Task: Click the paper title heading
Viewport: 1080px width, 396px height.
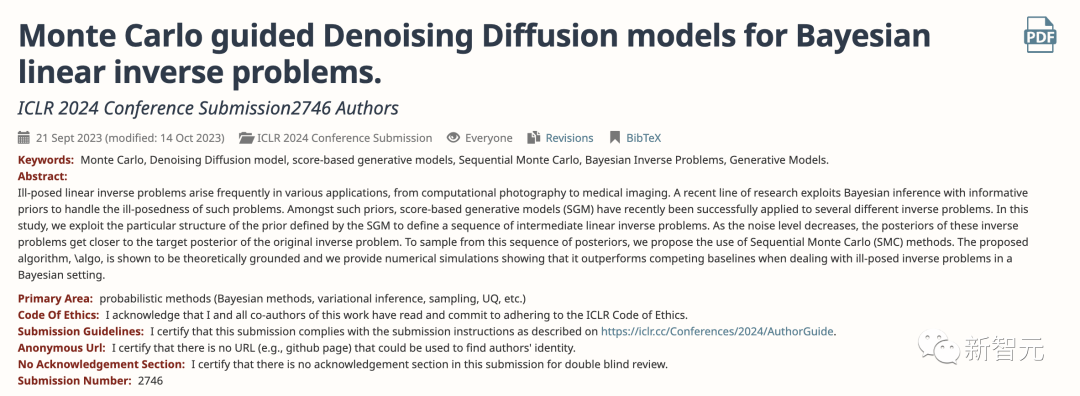Action: coord(475,53)
